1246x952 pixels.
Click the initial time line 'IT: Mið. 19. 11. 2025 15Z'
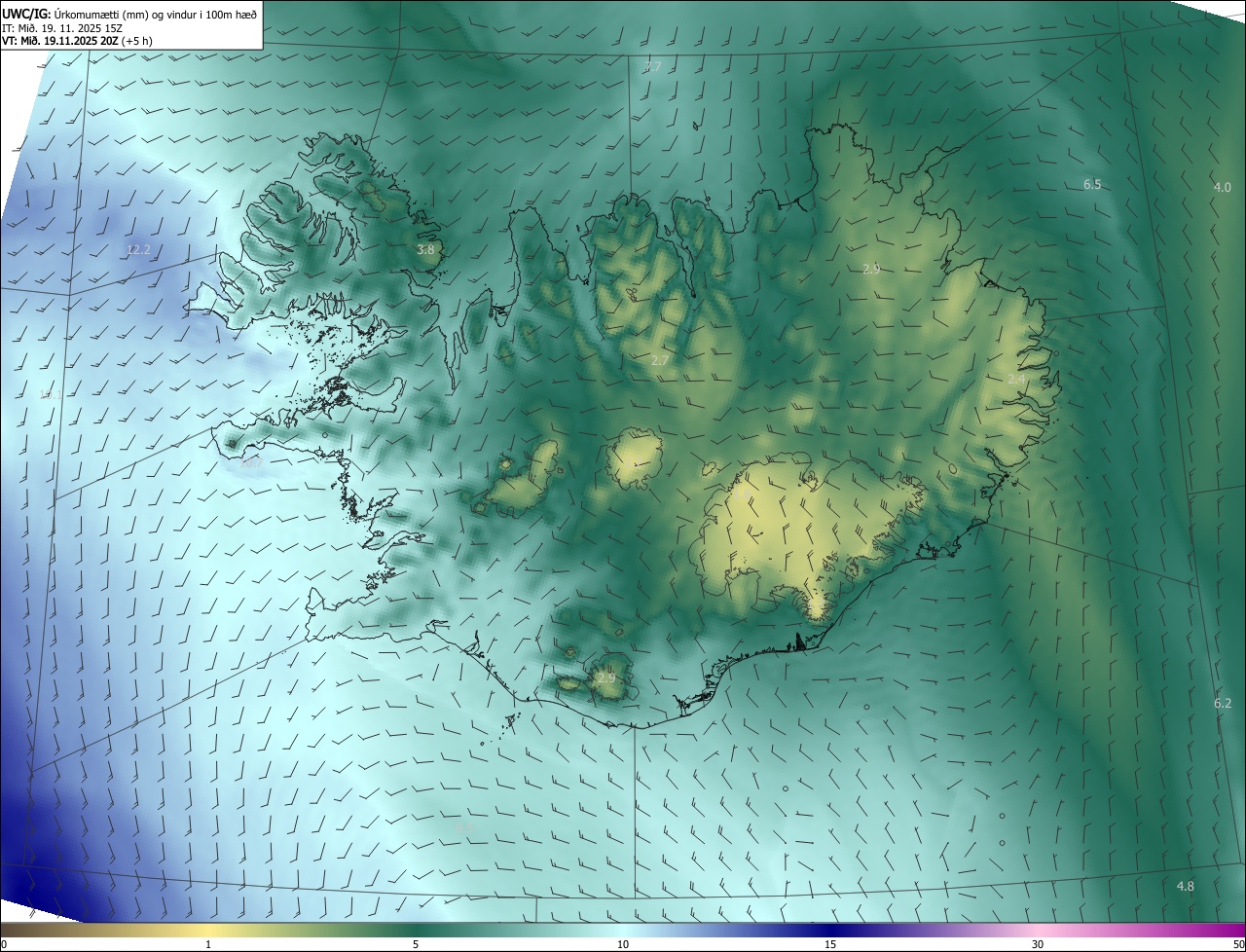[x=63, y=27]
